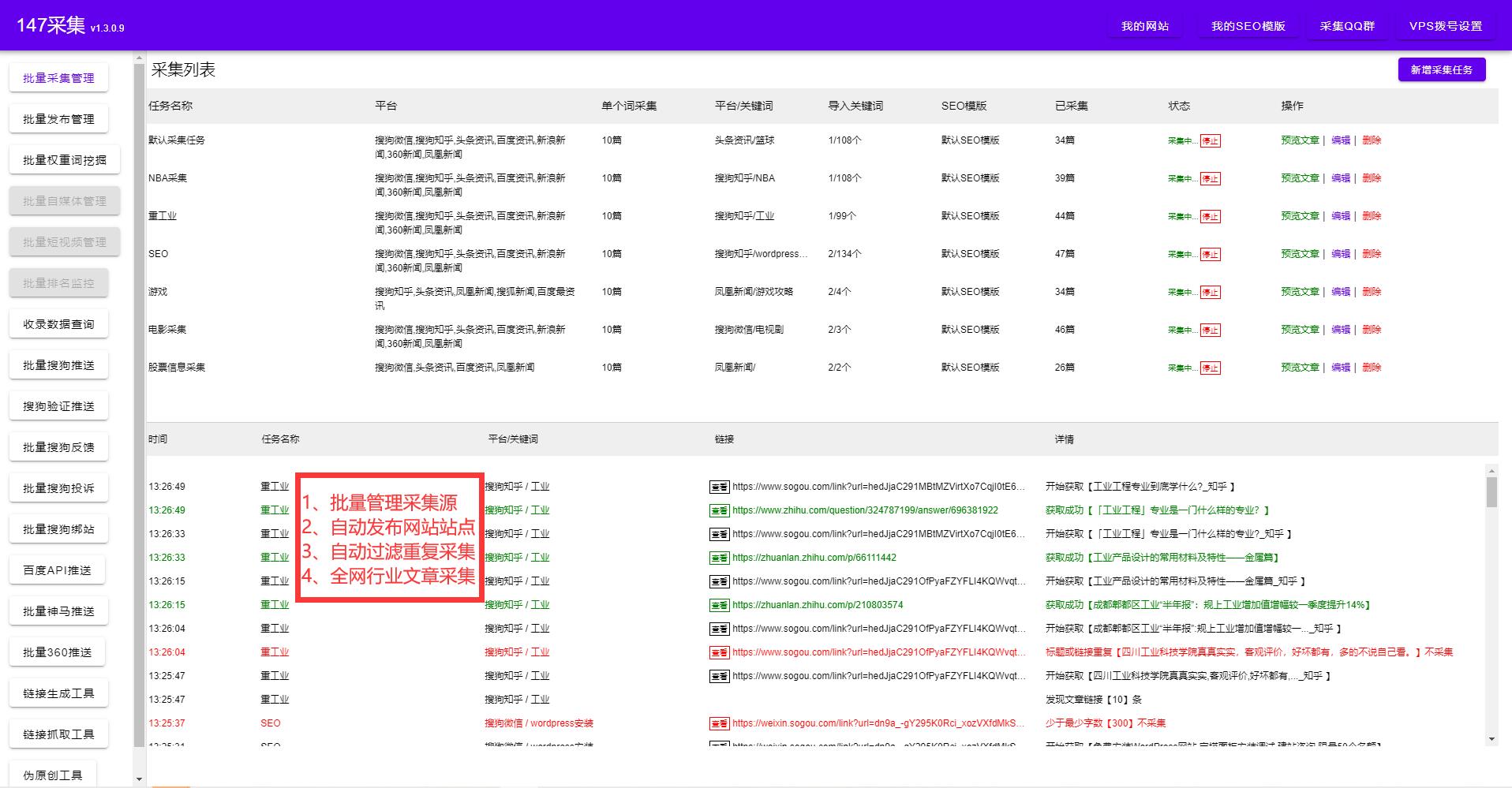Open 批量搜狗推送 tool
The width and height of the screenshot is (1512, 788).
[58, 364]
